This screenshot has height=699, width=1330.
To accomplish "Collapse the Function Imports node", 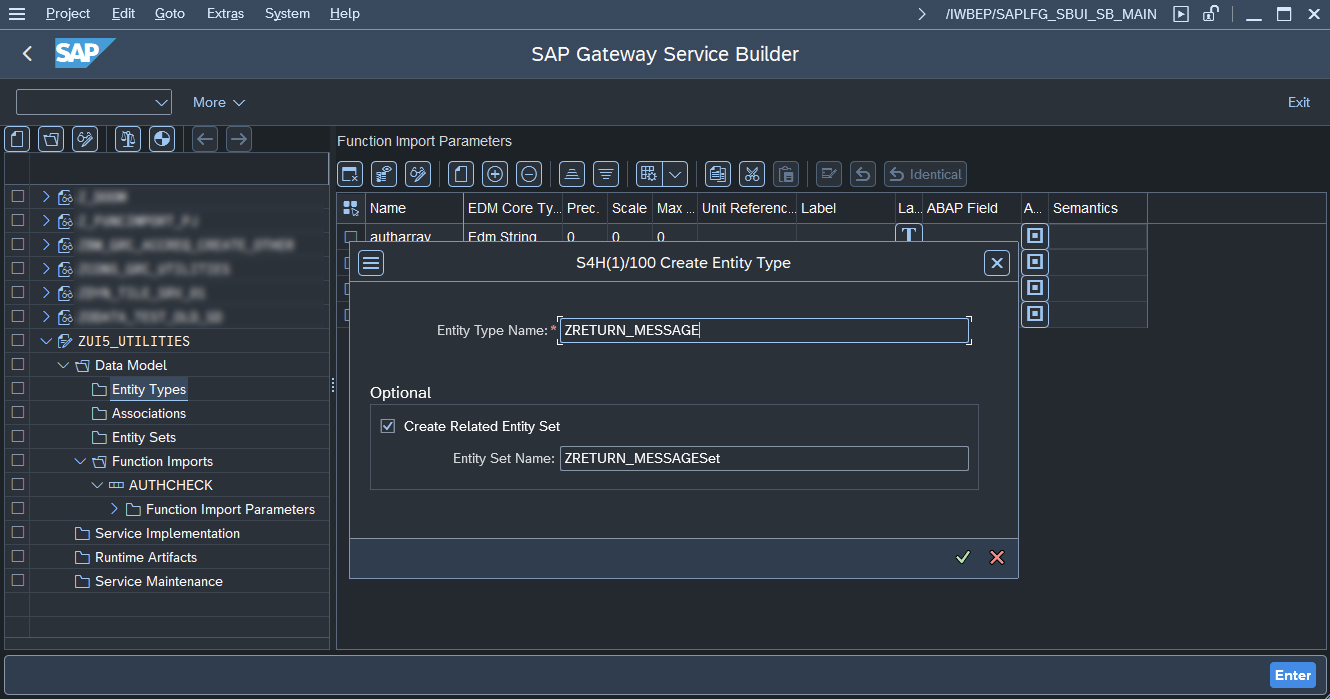I will pyautogui.click(x=80, y=461).
